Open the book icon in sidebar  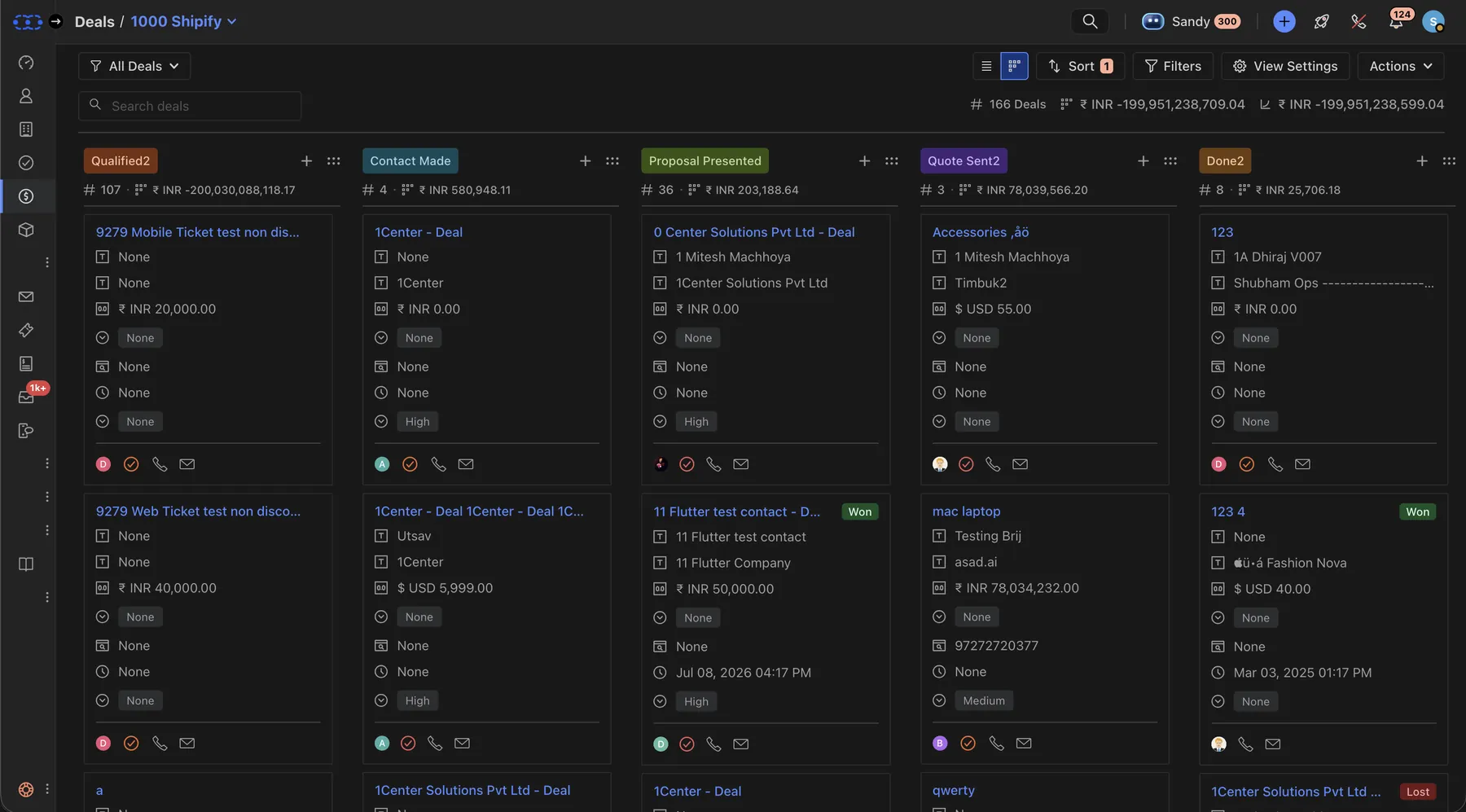26,564
